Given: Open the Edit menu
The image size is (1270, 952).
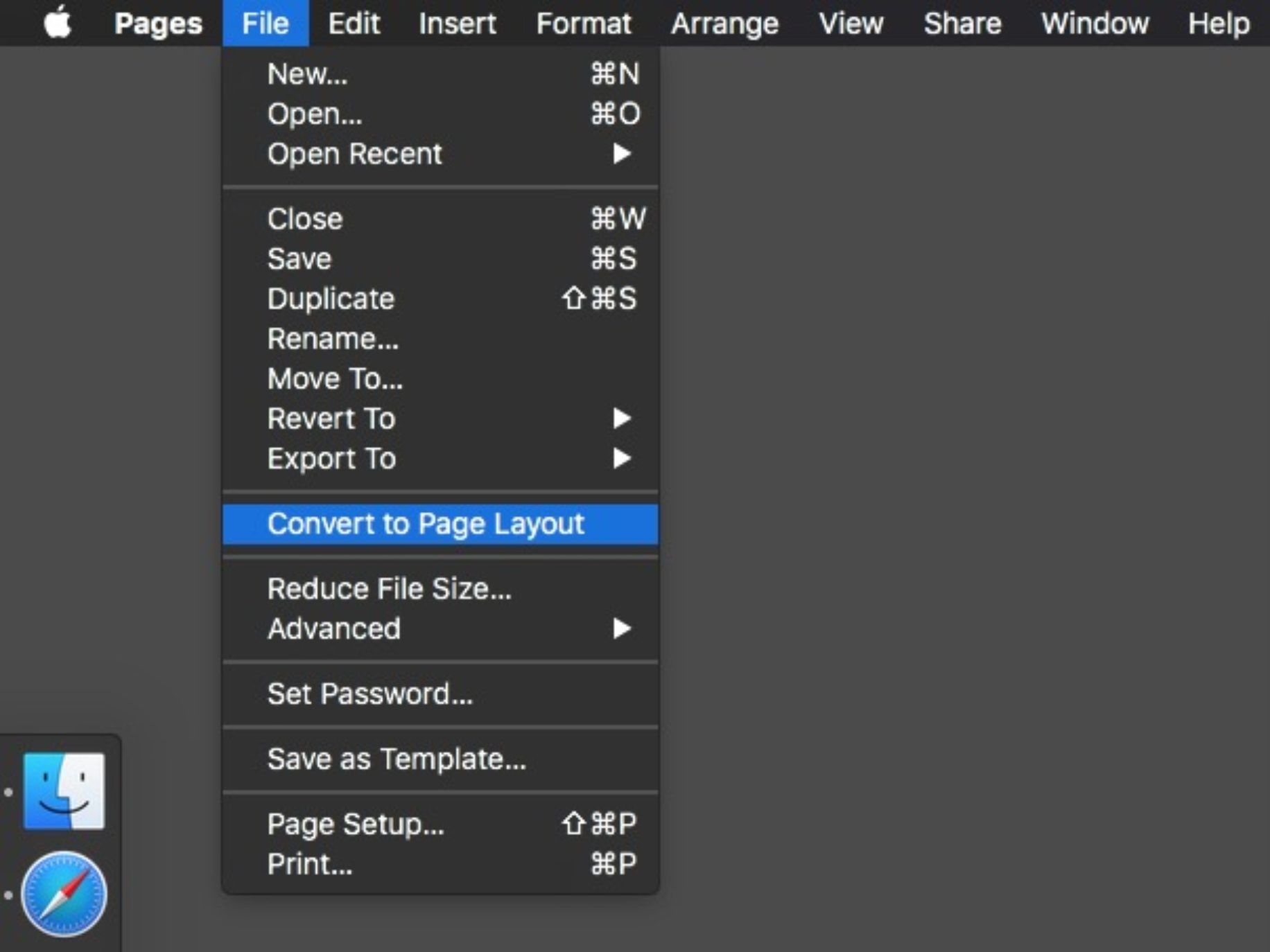Looking at the screenshot, I should (354, 23).
